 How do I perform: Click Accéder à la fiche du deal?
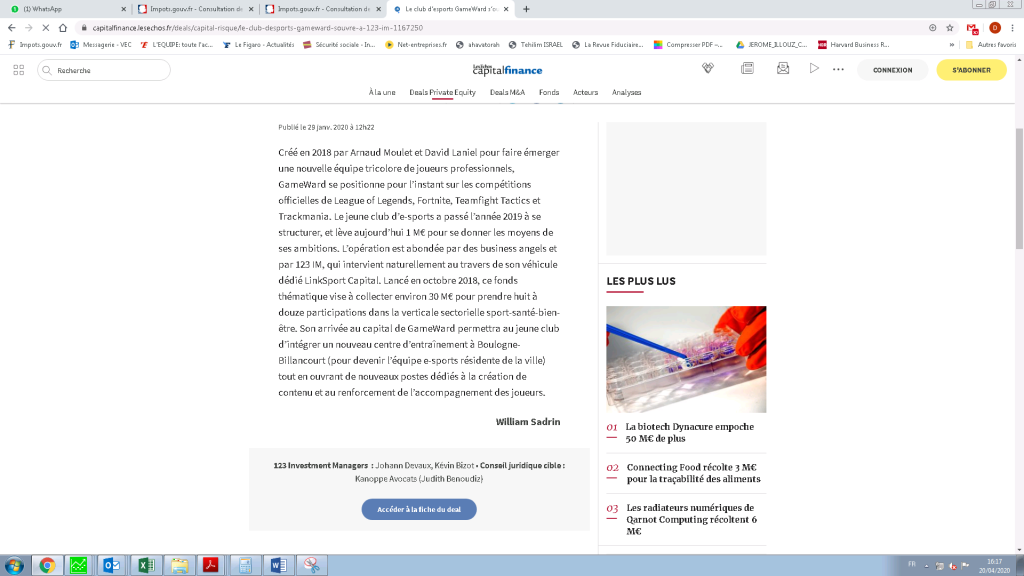pos(419,509)
